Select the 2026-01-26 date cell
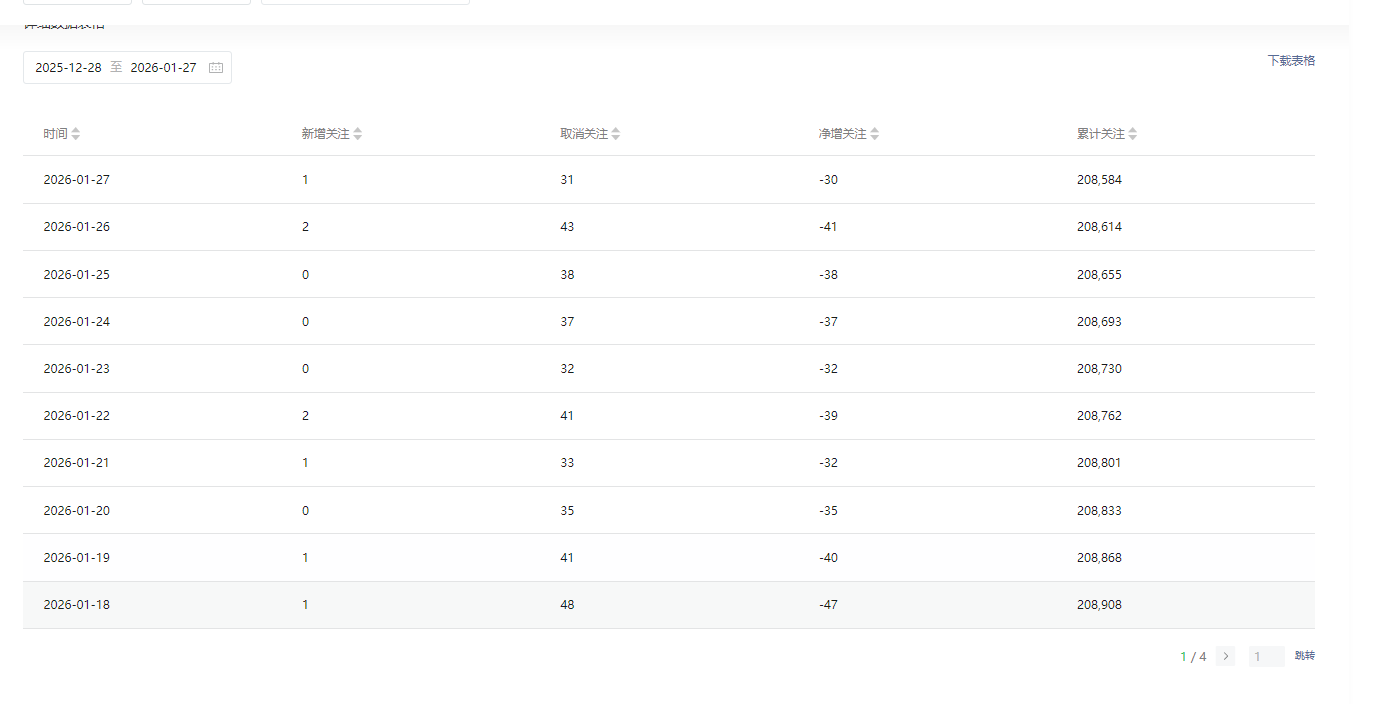The height and width of the screenshot is (704, 1389). click(x=77, y=227)
